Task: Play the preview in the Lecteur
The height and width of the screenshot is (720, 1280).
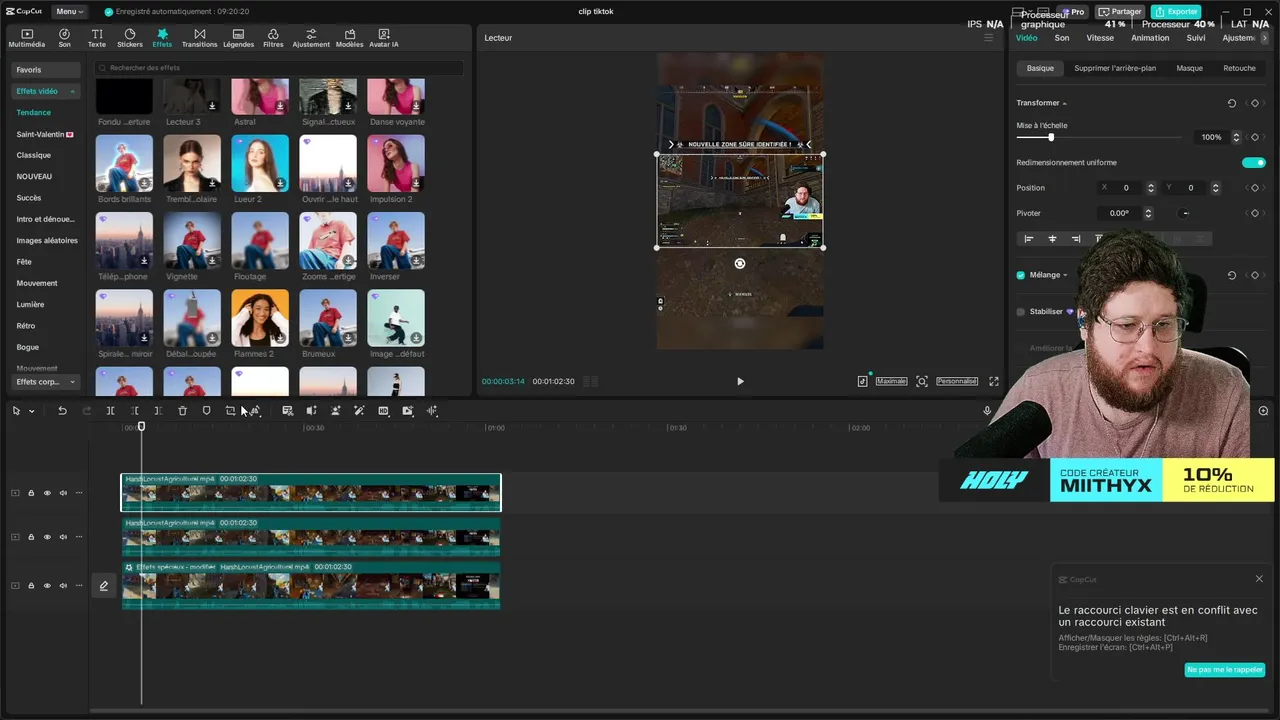Action: pyautogui.click(x=740, y=381)
